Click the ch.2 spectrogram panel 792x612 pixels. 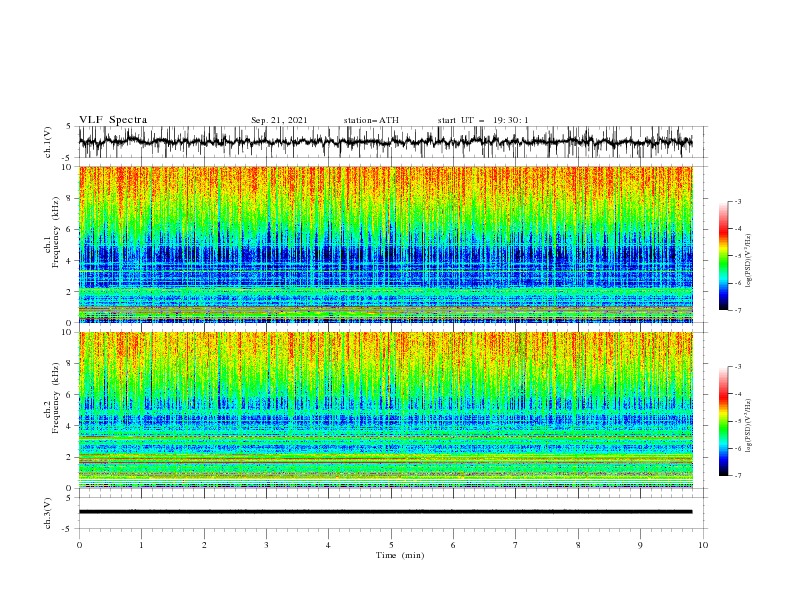(x=385, y=410)
